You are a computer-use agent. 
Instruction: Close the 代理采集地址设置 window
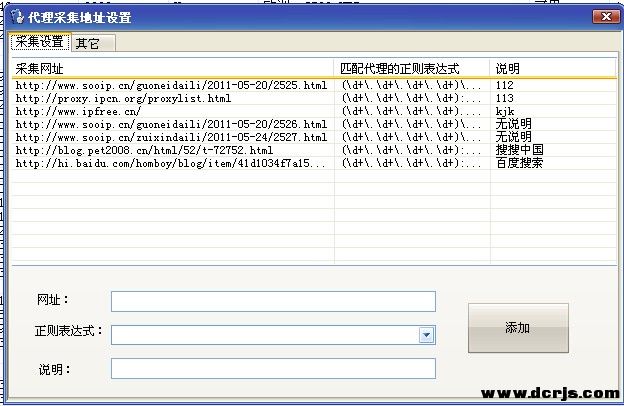603,17
